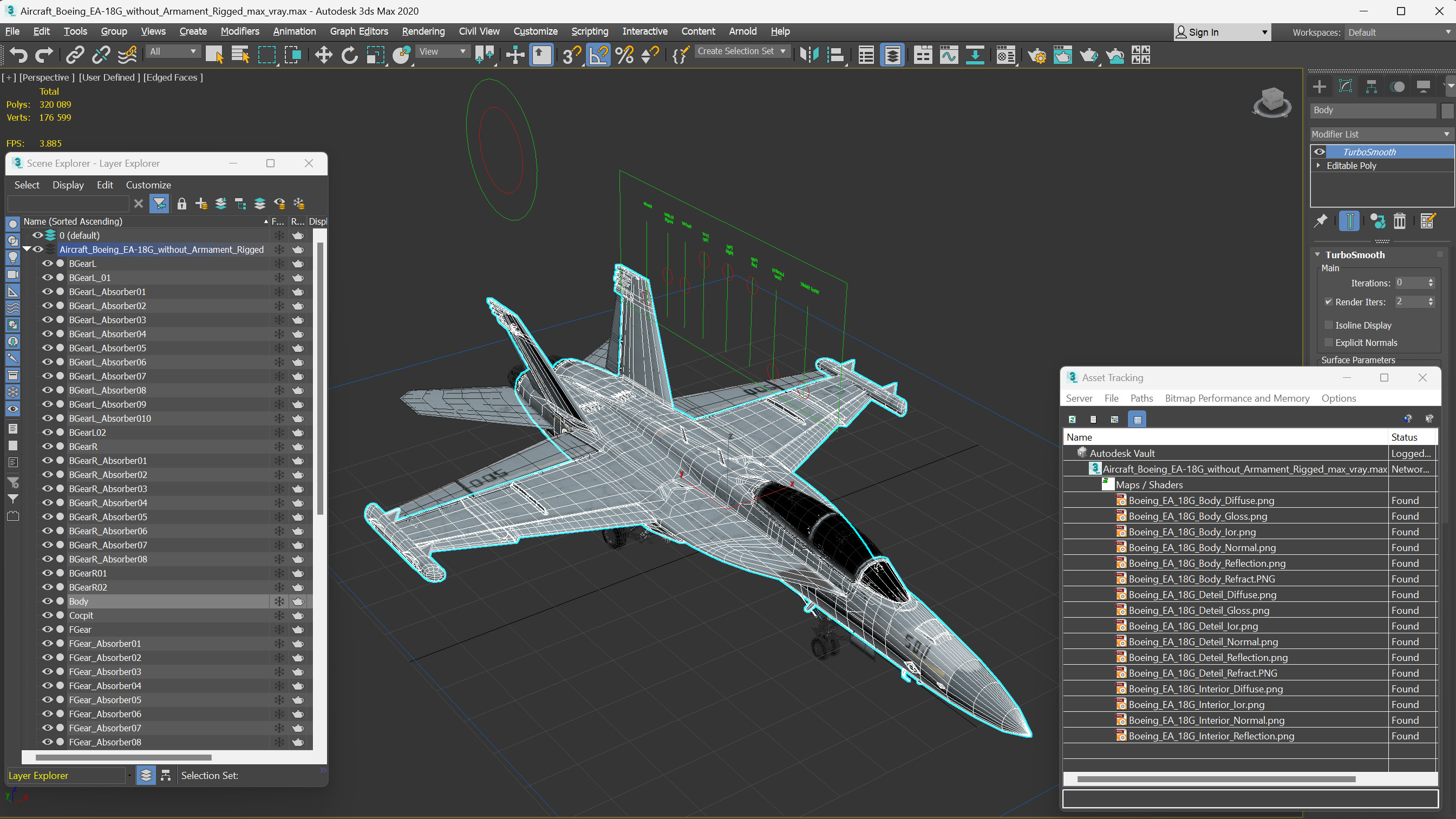Select the Select and Link tool
Viewport: 1456px width, 819px height.
pyautogui.click(x=75, y=55)
